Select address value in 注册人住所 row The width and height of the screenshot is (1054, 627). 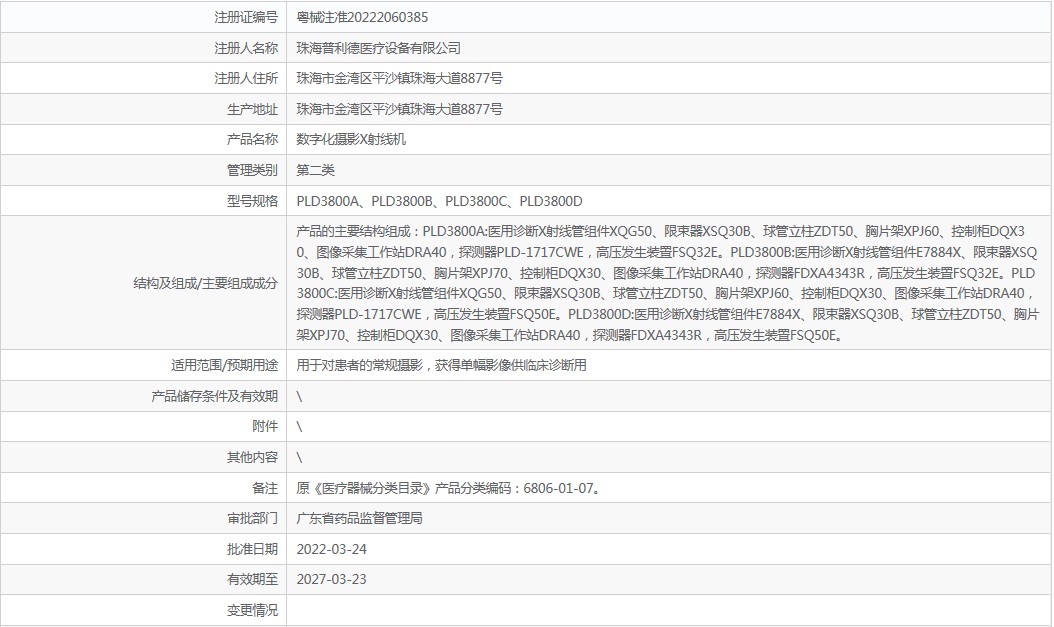399,79
